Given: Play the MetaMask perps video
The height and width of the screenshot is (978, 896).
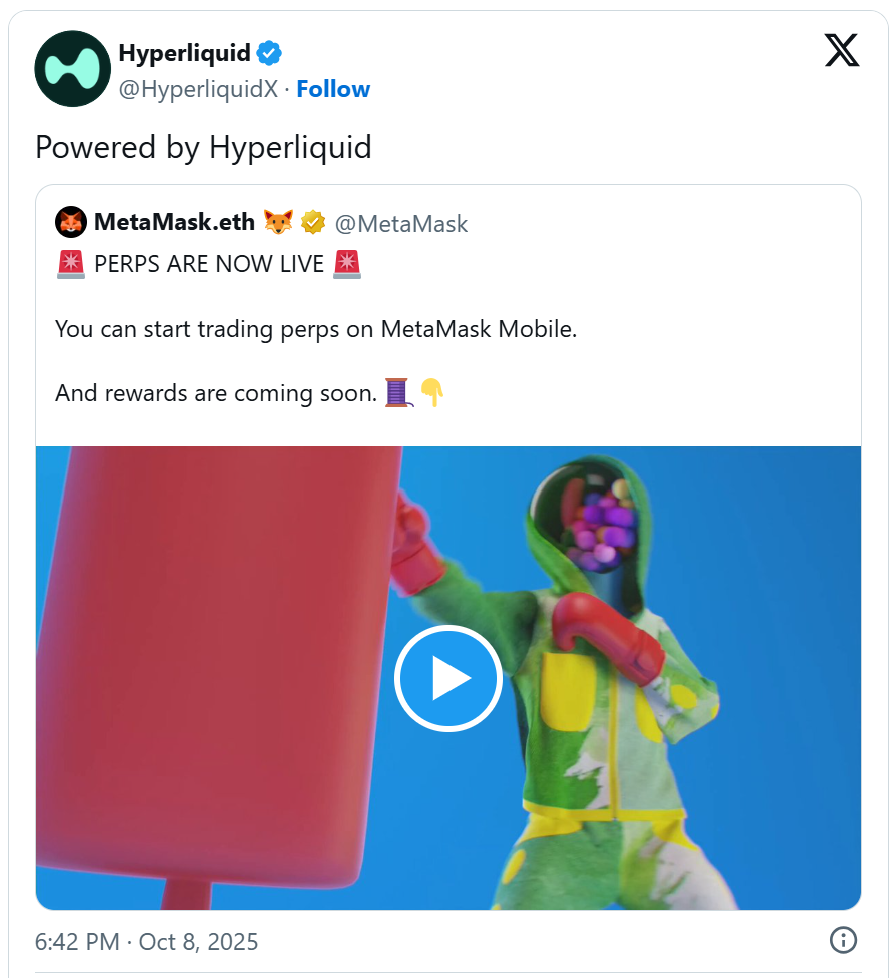Looking at the screenshot, I should pyautogui.click(x=448, y=679).
